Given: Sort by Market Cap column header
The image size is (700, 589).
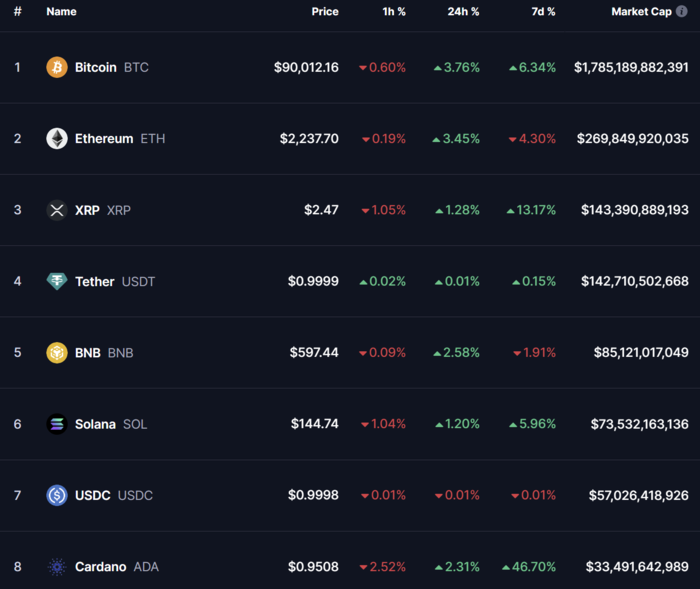Looking at the screenshot, I should (642, 12).
